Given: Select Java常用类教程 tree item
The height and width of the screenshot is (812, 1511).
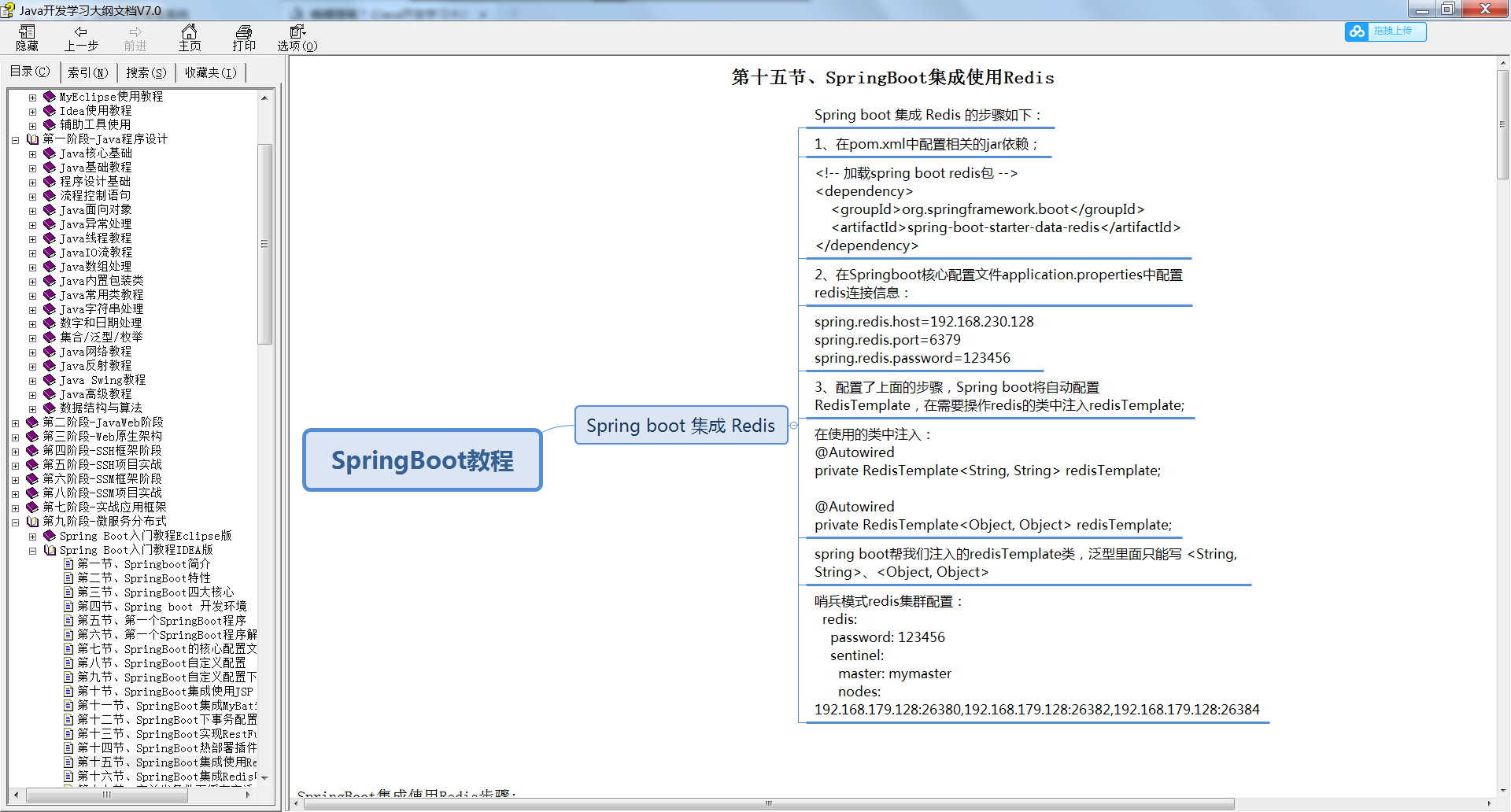Looking at the screenshot, I should [x=102, y=294].
